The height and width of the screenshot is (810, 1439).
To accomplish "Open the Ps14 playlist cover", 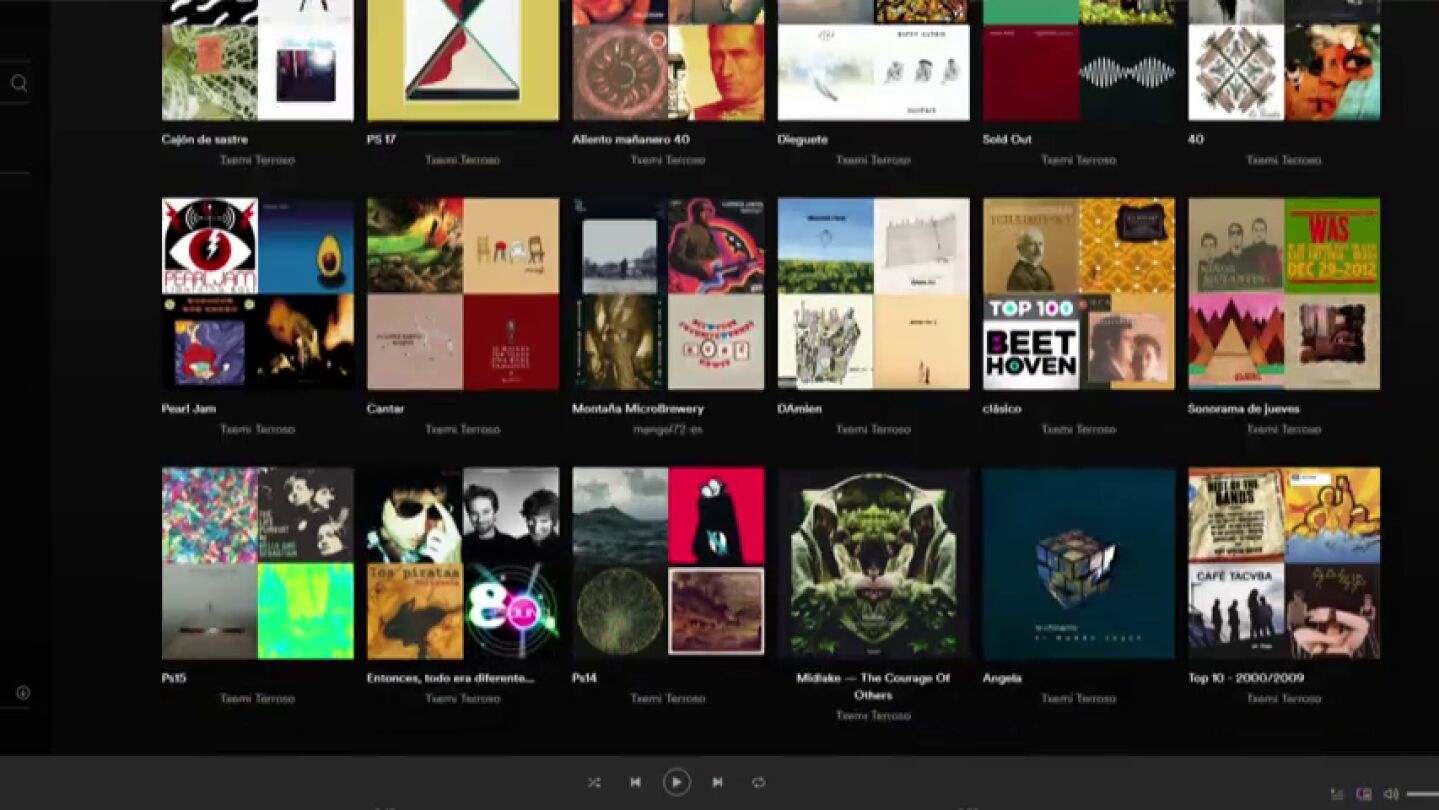I will pos(668,563).
